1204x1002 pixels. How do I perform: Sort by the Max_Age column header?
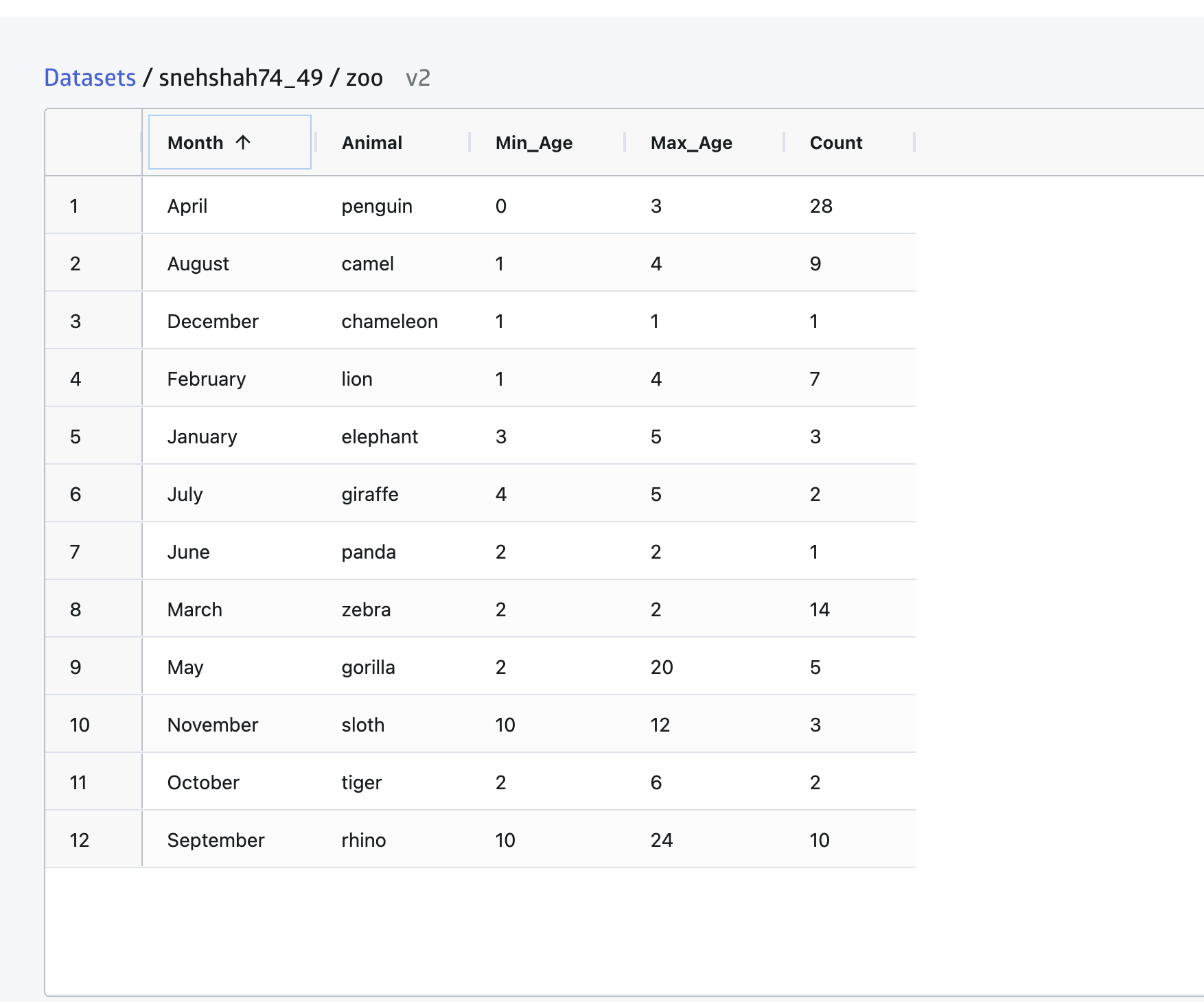pos(691,143)
